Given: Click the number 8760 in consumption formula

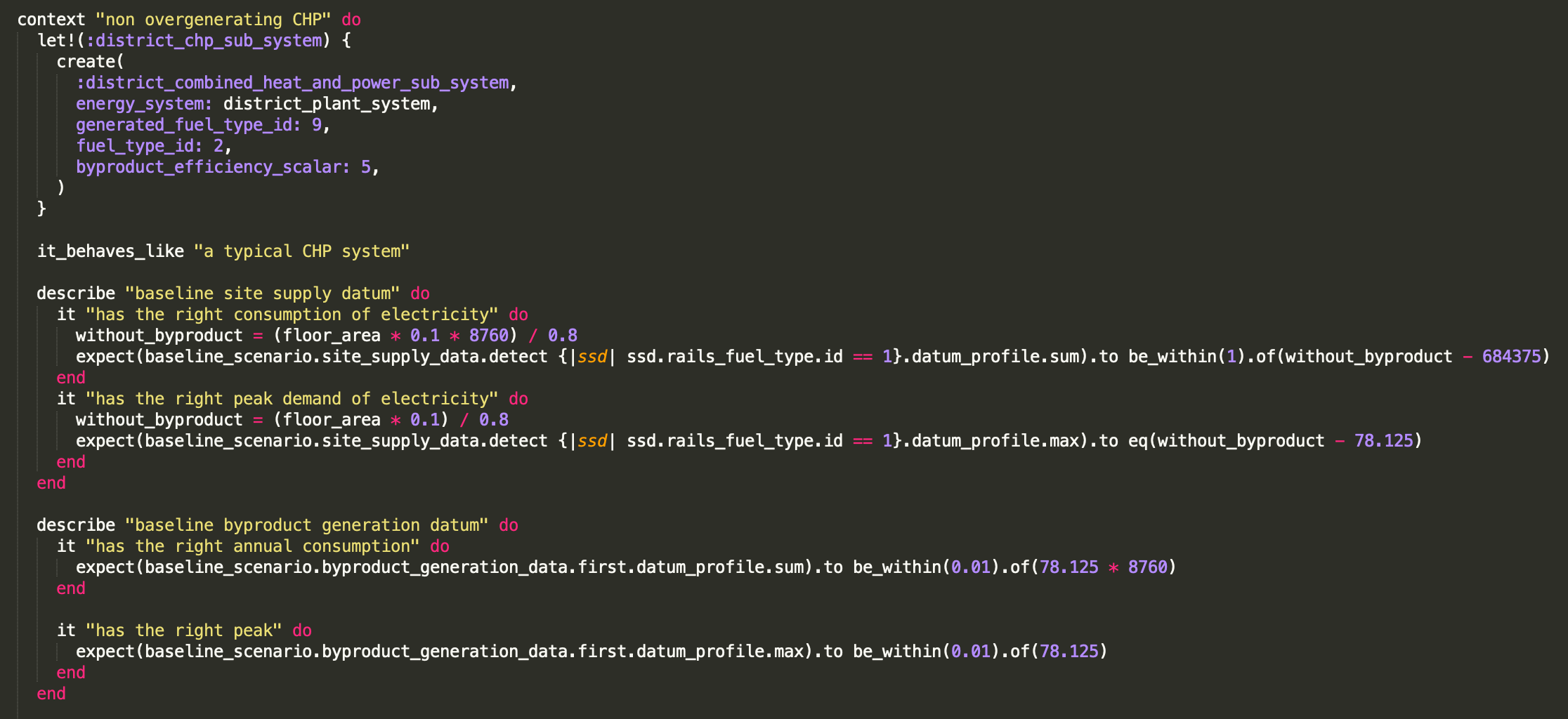Looking at the screenshot, I should (488, 336).
